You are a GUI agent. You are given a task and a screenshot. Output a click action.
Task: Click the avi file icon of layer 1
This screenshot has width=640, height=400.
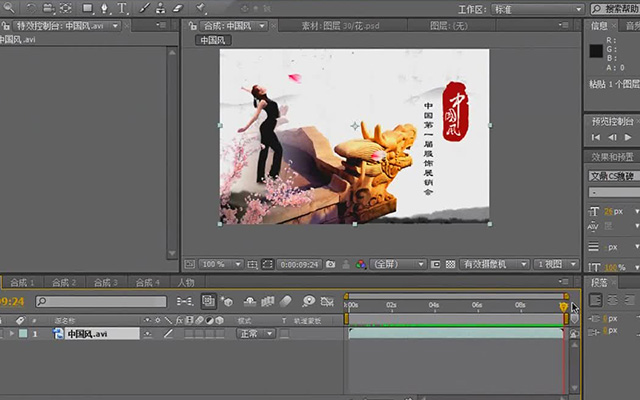58,334
